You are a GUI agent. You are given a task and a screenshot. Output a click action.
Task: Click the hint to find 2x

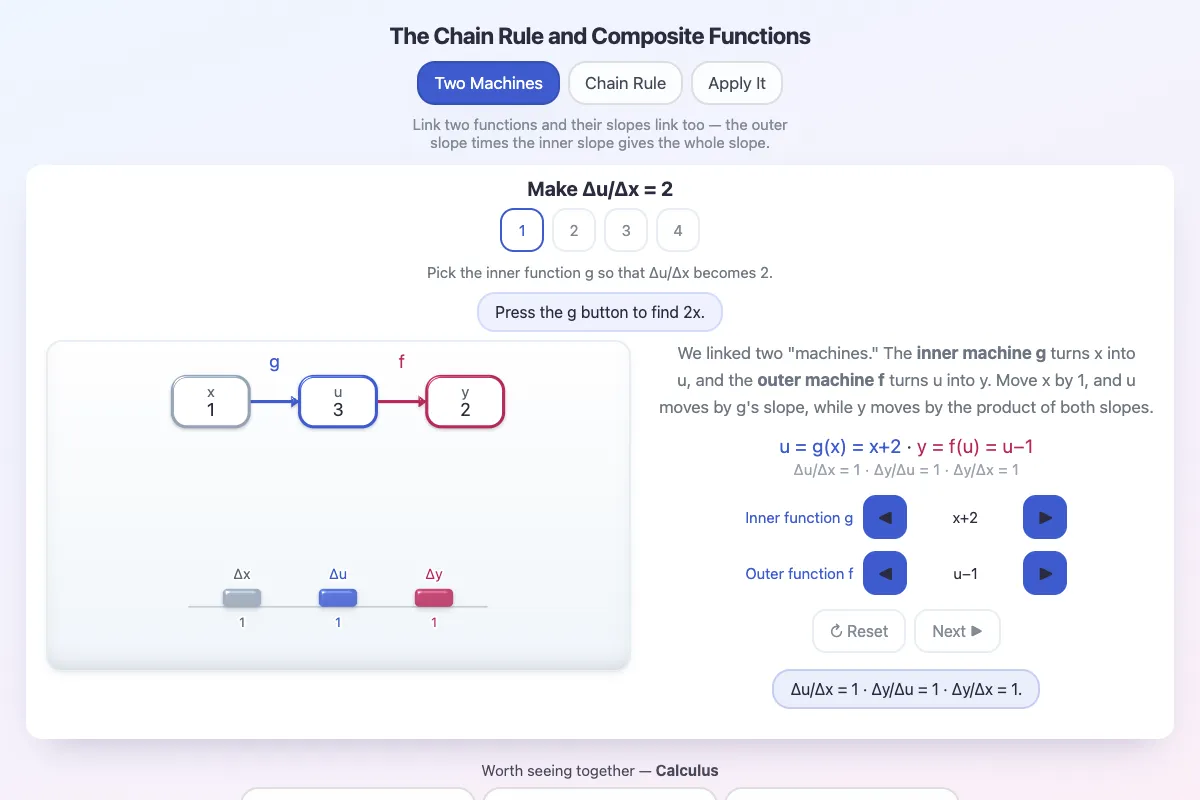pos(600,312)
